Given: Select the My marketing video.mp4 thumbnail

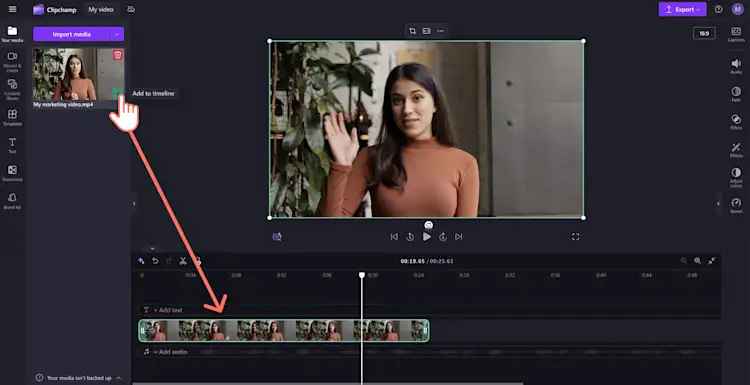Looking at the screenshot, I should coord(78,74).
